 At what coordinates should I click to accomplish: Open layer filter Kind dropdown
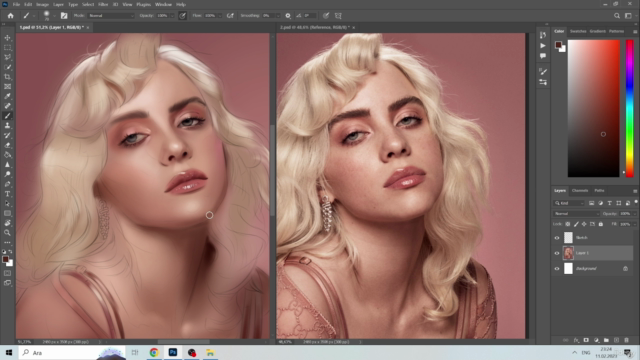569,203
